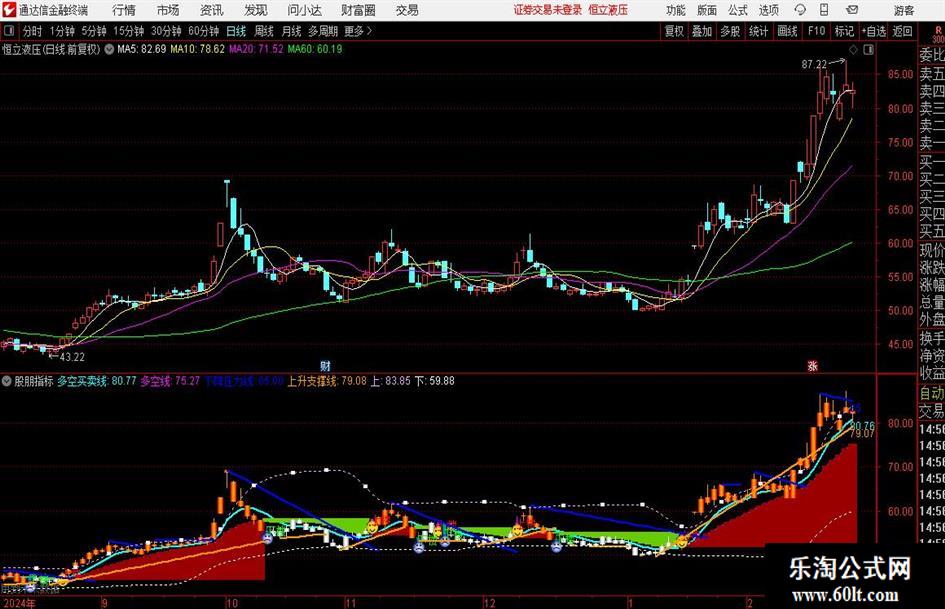This screenshot has height=609, width=945.
Task: Open the 市场 menu
Action: point(168,10)
